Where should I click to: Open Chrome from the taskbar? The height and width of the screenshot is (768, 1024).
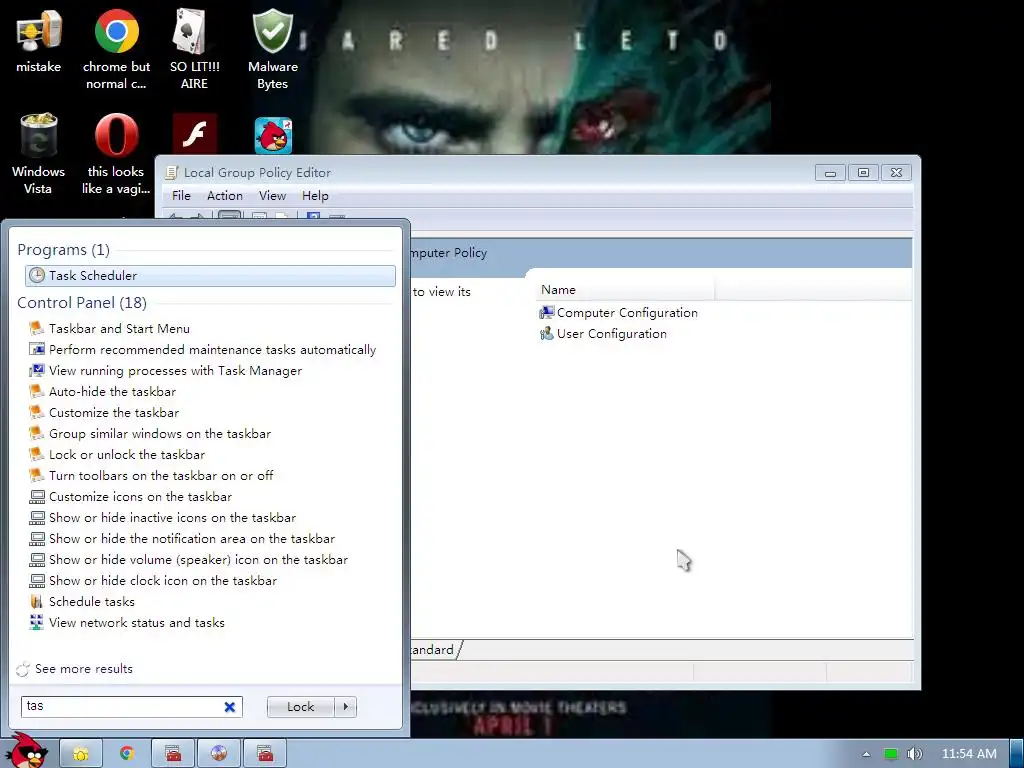(127, 754)
